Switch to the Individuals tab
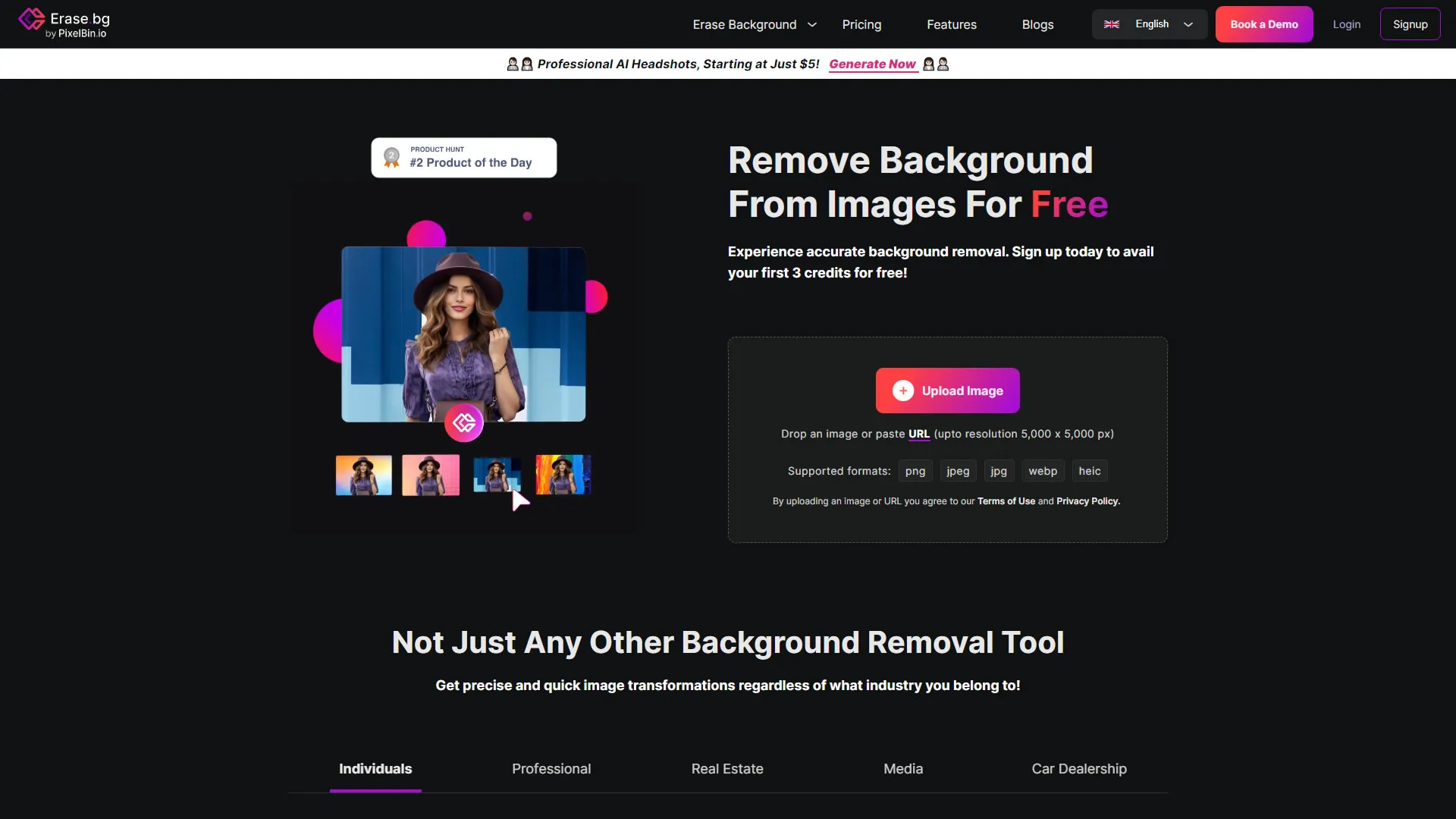Screen dimensions: 1456x819 click(375, 769)
